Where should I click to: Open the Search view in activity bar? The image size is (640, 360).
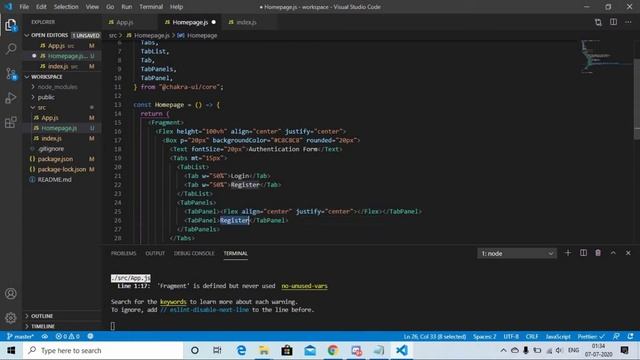pos(11,49)
